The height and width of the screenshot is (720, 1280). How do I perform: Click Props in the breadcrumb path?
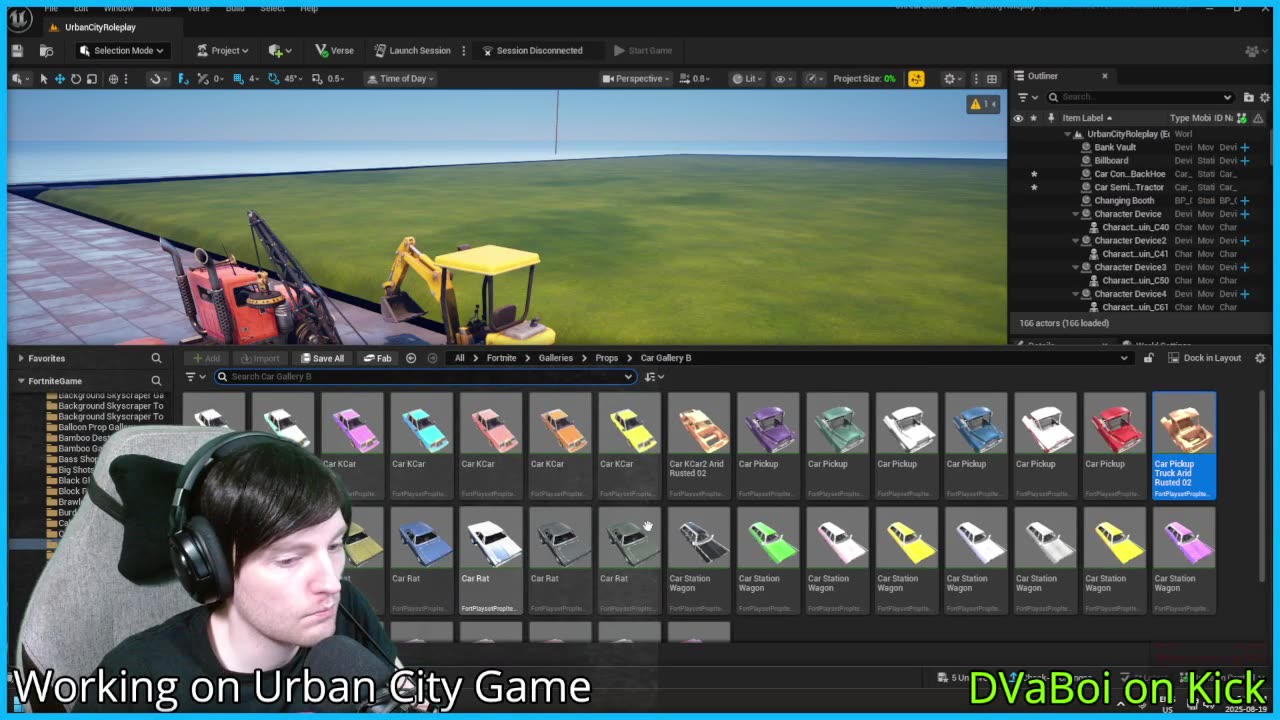(607, 358)
